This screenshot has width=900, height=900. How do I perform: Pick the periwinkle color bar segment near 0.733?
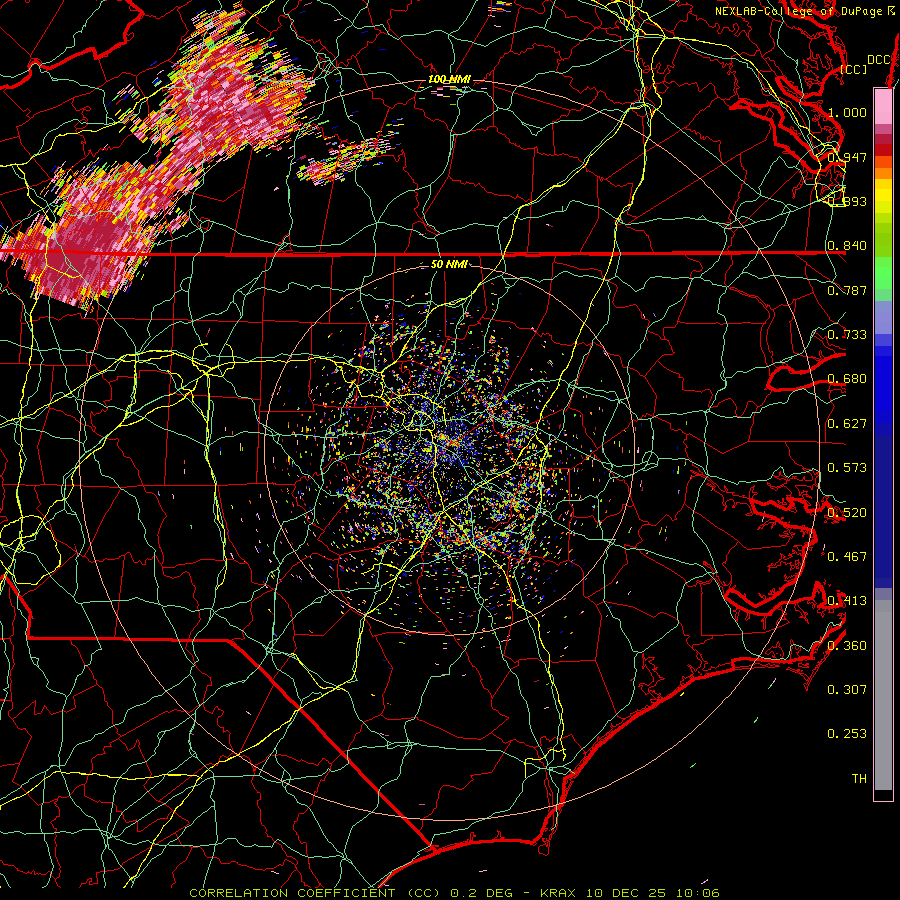click(883, 317)
